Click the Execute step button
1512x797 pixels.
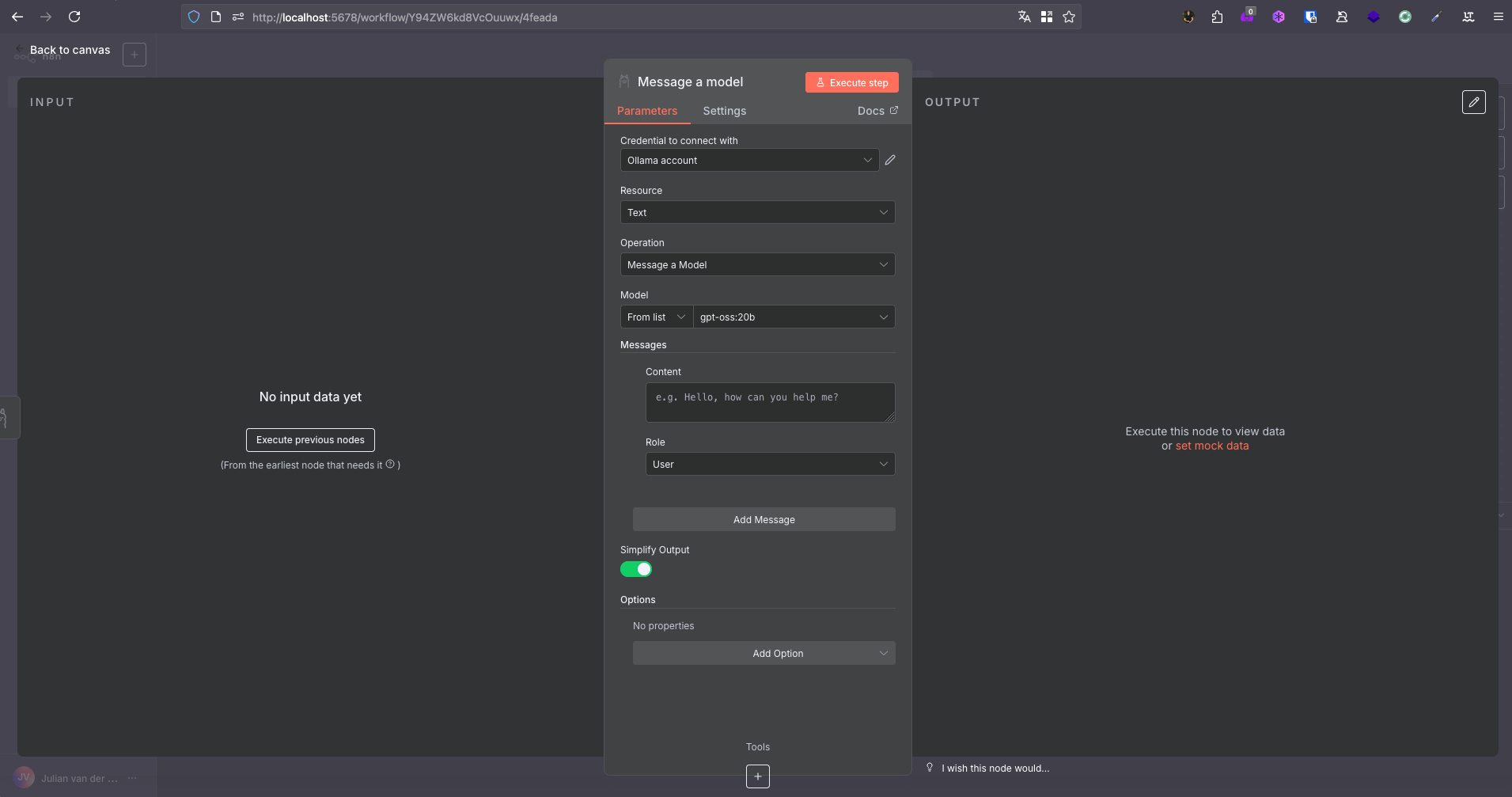[851, 82]
